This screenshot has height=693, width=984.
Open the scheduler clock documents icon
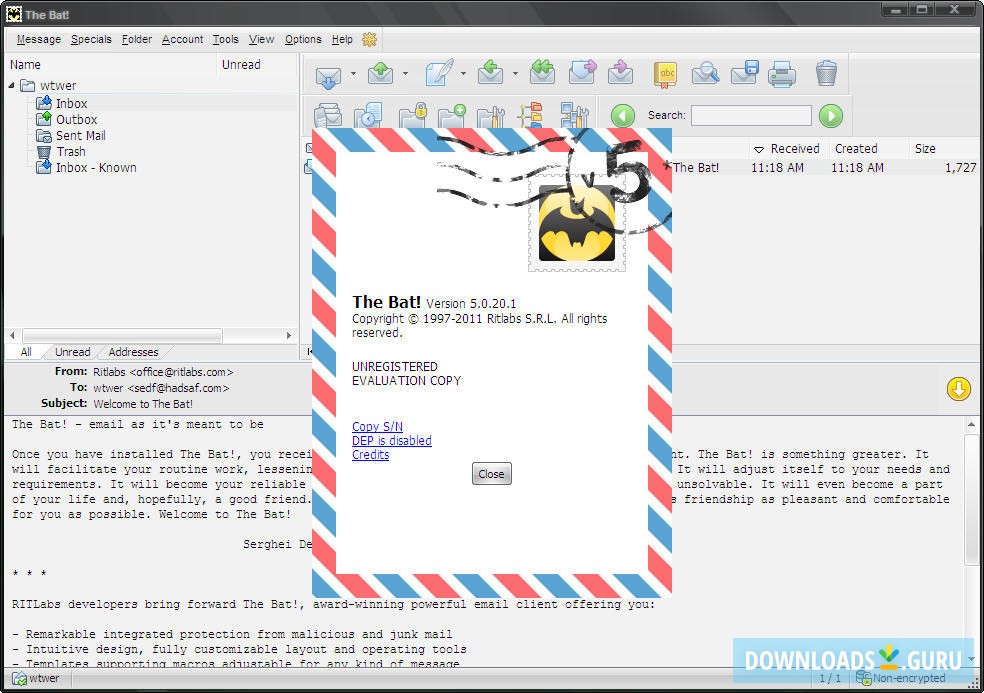pyautogui.click(x=368, y=116)
